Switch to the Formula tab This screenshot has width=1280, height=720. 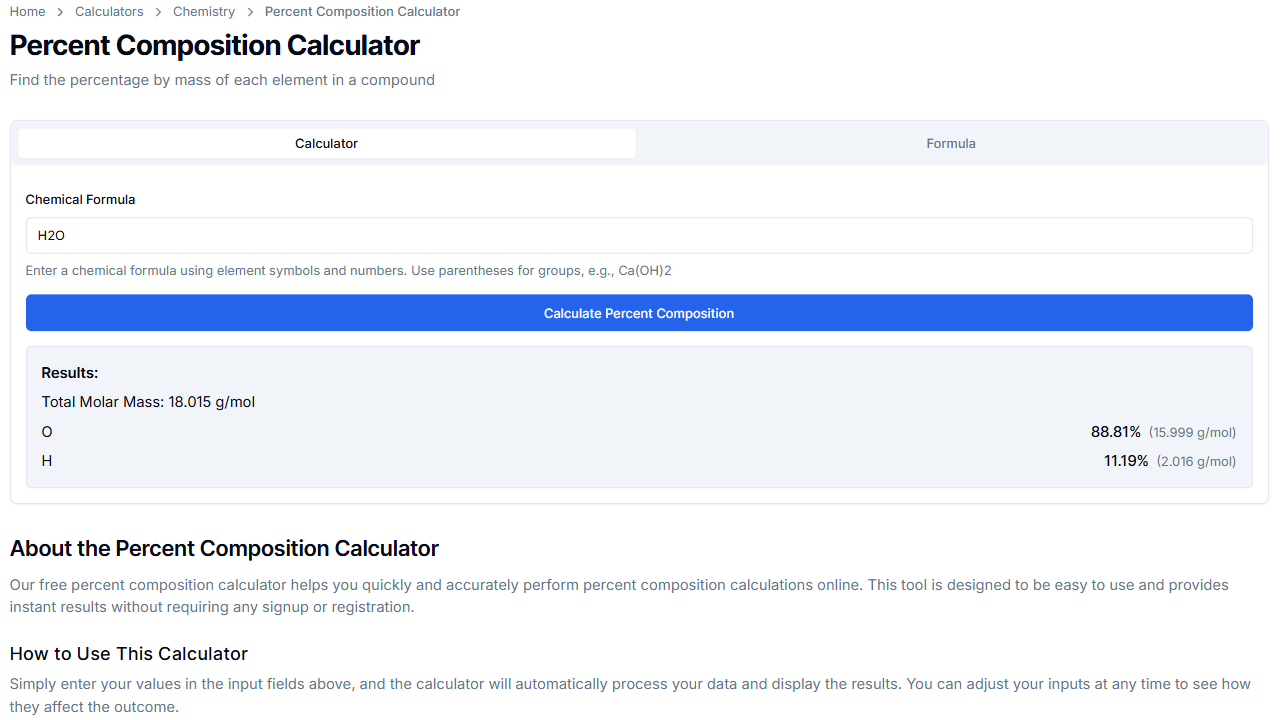[950, 143]
